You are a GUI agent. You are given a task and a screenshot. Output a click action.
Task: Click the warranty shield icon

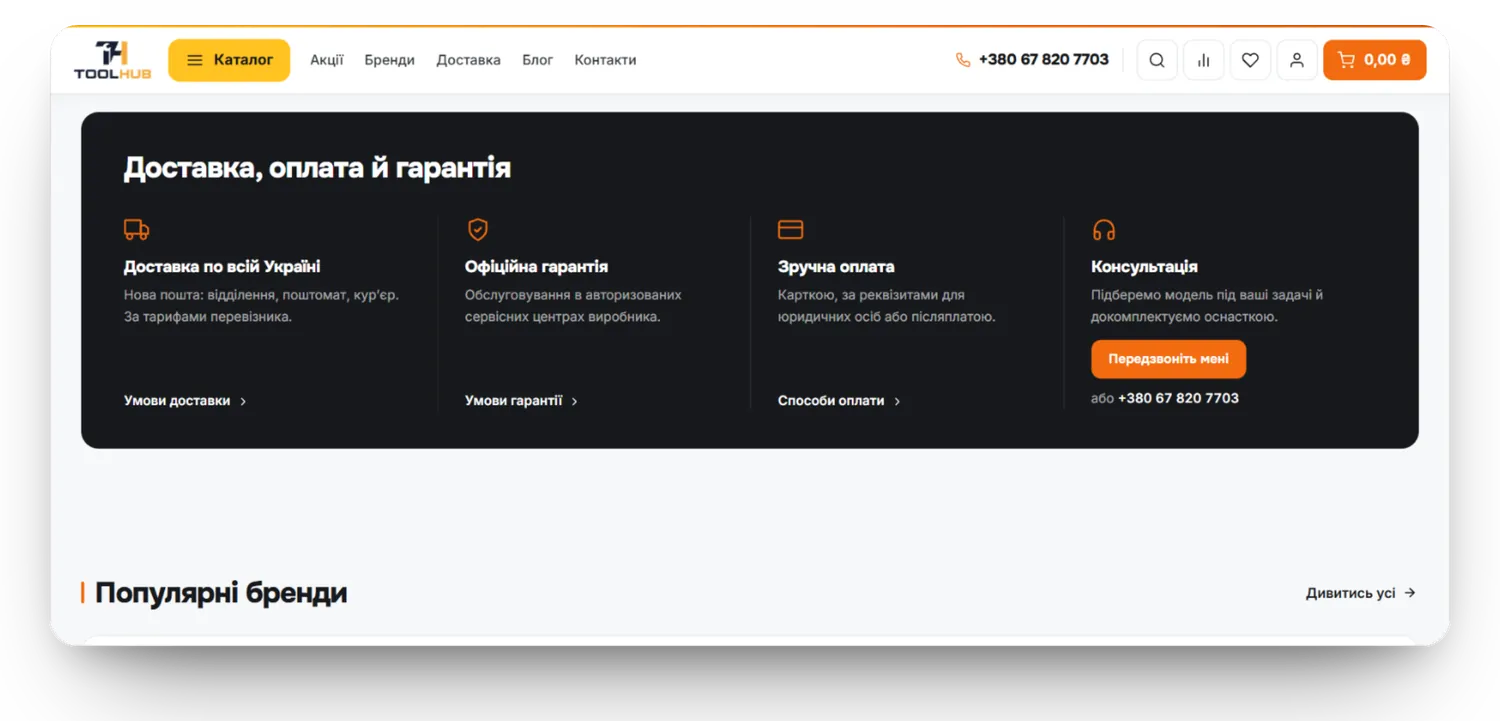(x=478, y=230)
